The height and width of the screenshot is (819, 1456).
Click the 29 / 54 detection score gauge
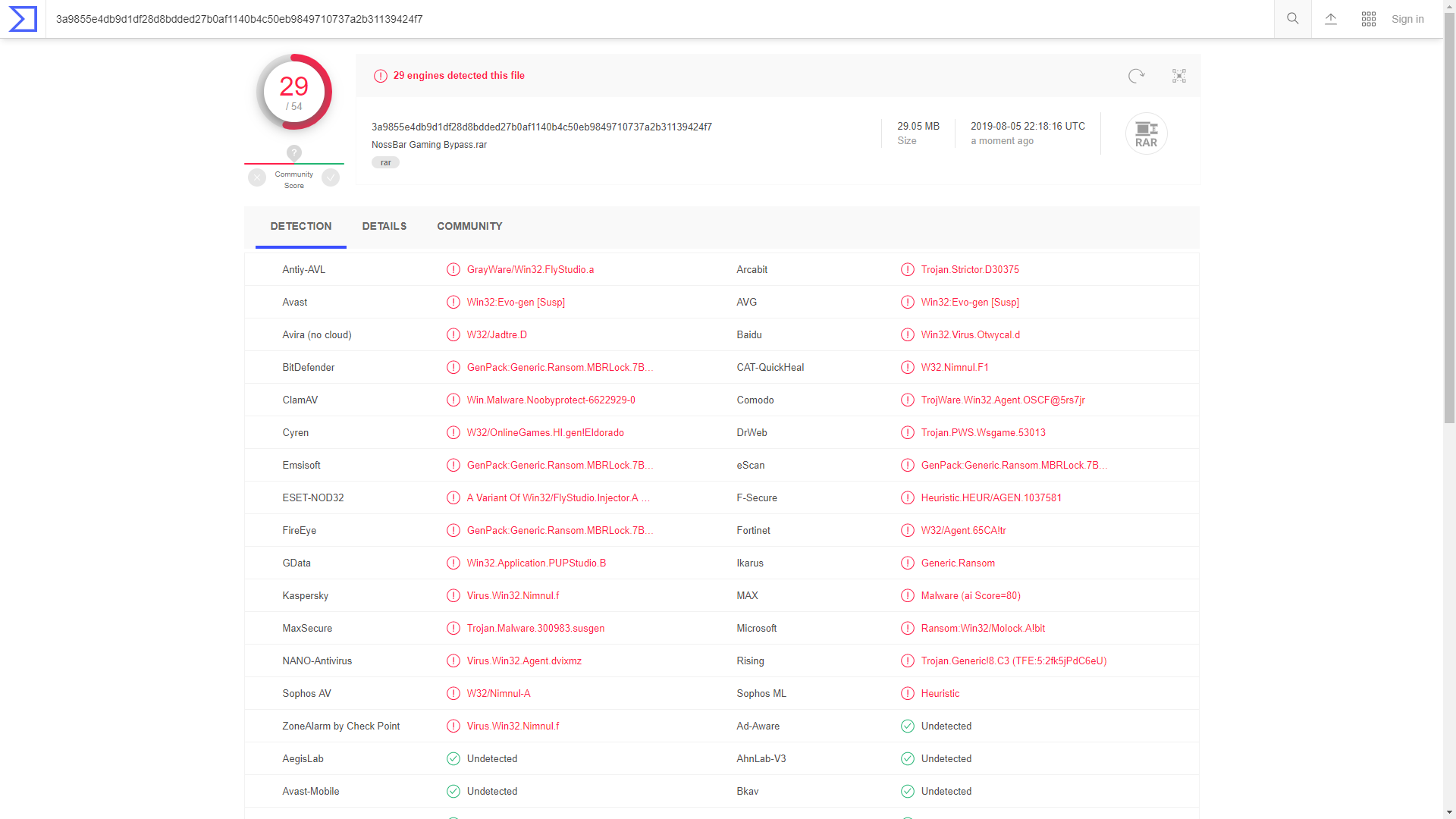[x=294, y=93]
